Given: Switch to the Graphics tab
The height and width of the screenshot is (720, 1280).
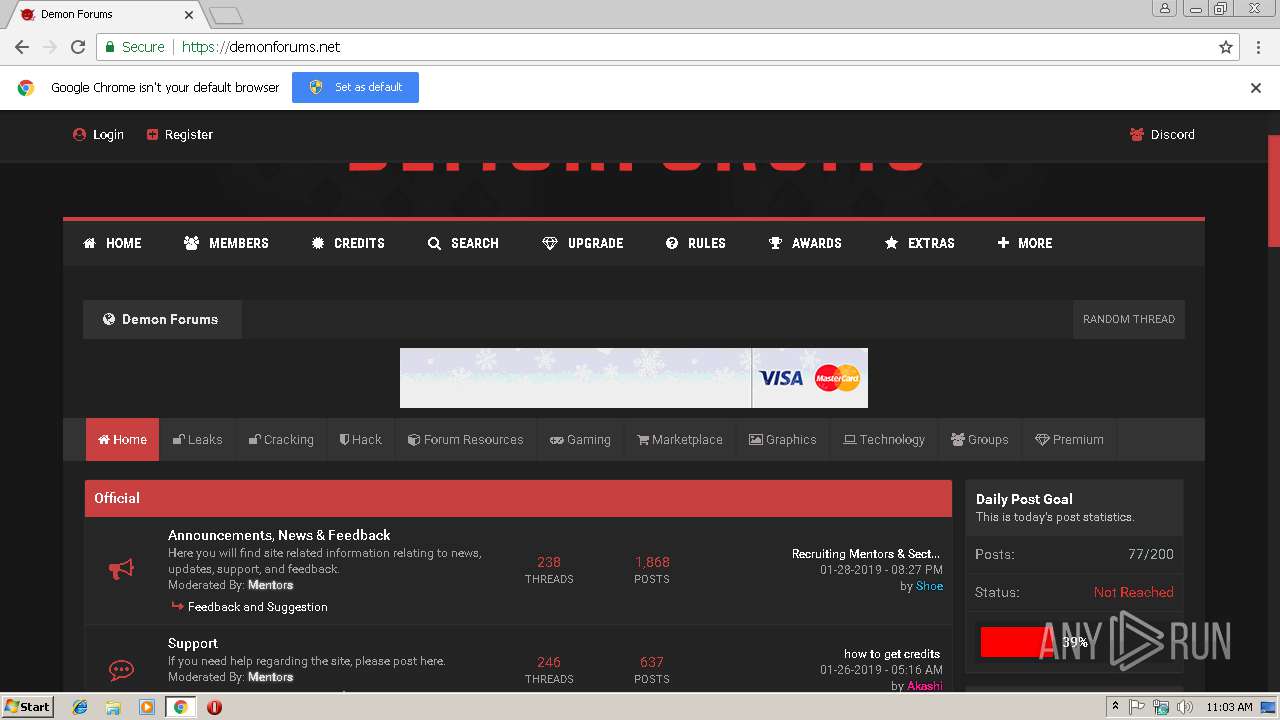Looking at the screenshot, I should pos(783,439).
